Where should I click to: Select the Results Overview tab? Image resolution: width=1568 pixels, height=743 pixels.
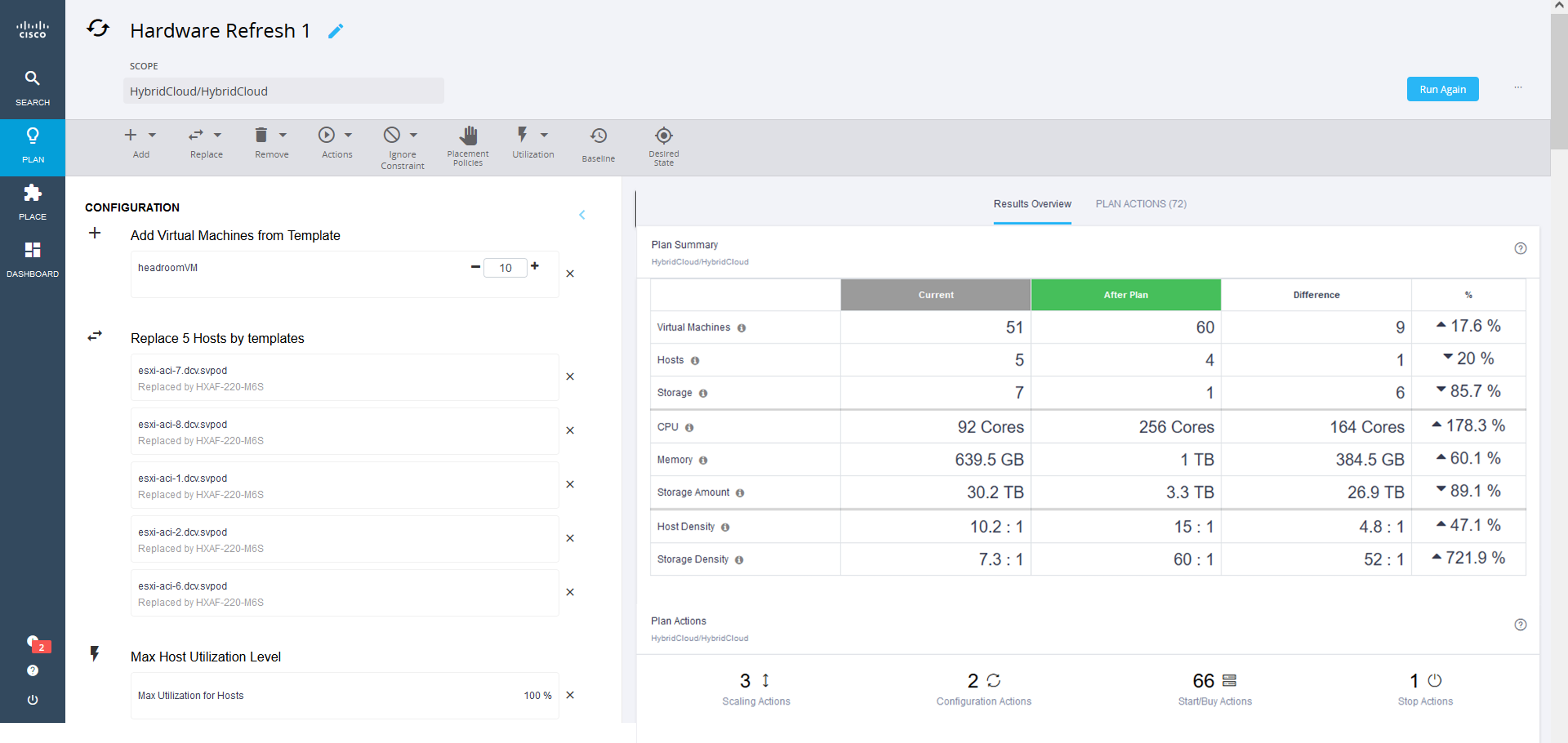pyautogui.click(x=1032, y=204)
